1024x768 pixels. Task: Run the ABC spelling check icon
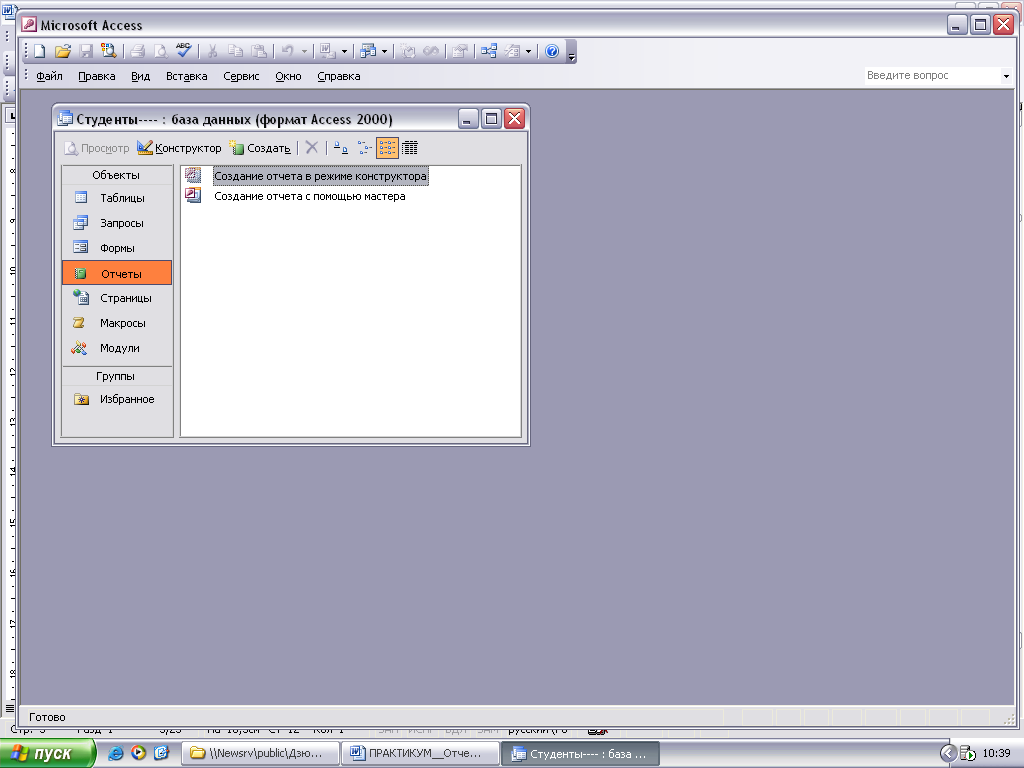(x=184, y=51)
